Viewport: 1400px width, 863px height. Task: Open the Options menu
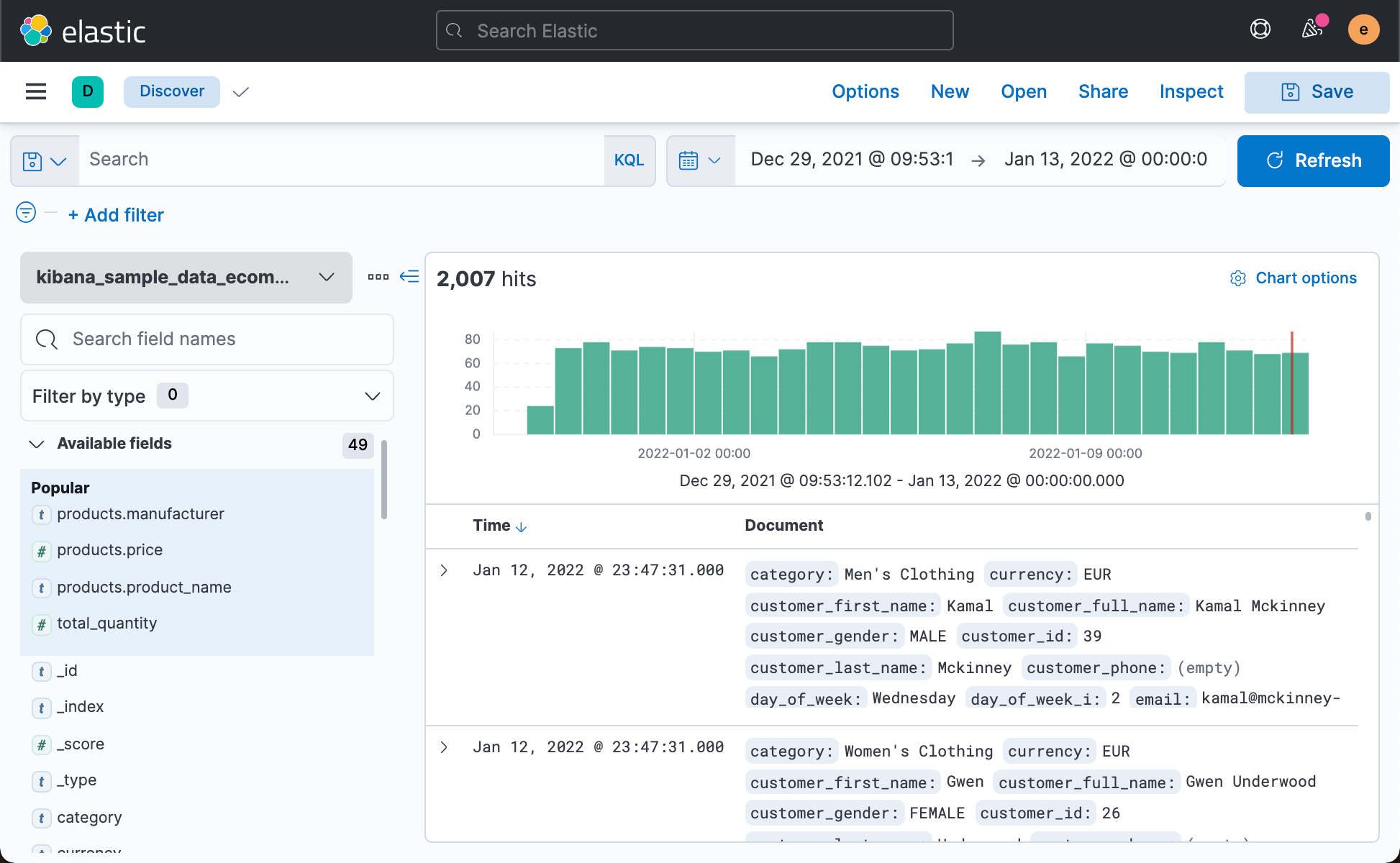coord(865,91)
